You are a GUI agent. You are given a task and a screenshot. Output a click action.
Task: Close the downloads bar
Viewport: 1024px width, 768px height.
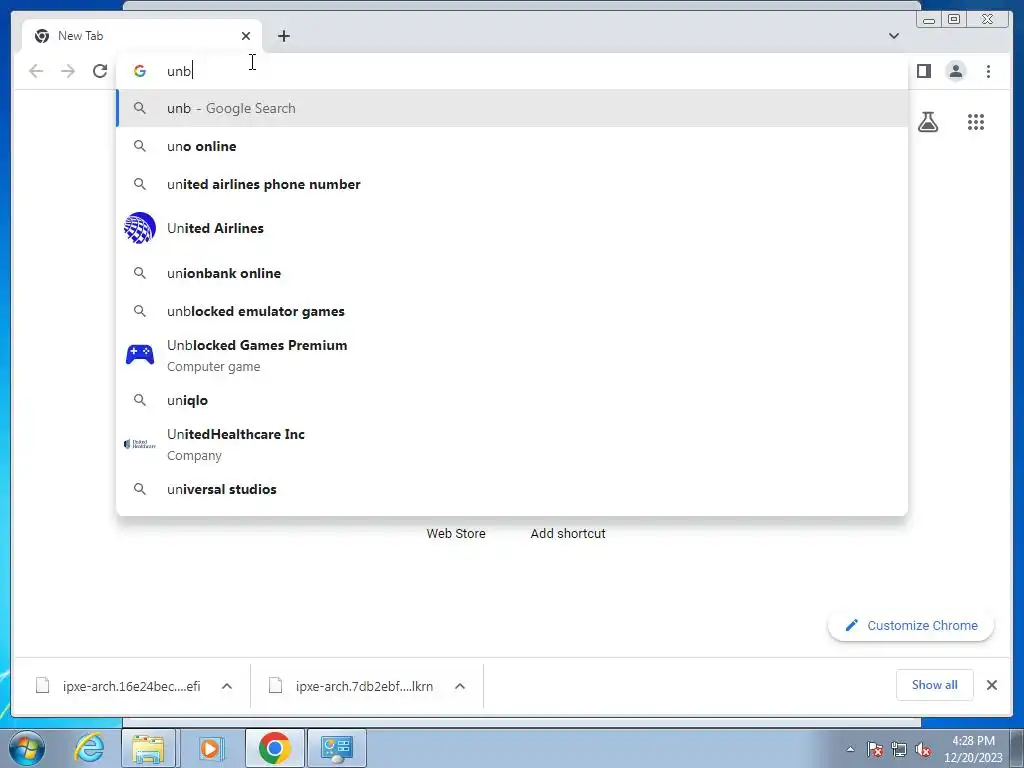pos(991,684)
